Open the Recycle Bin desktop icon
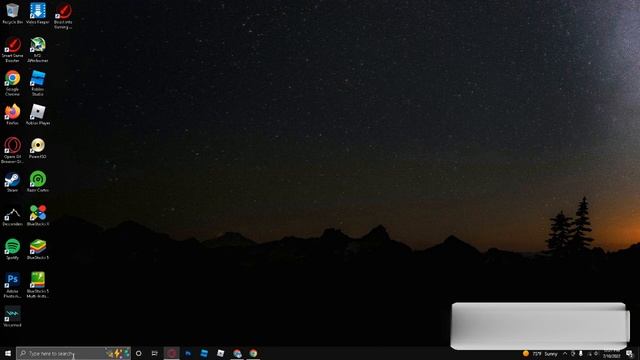Screen dimensions: 640x360 pyautogui.click(x=12, y=14)
